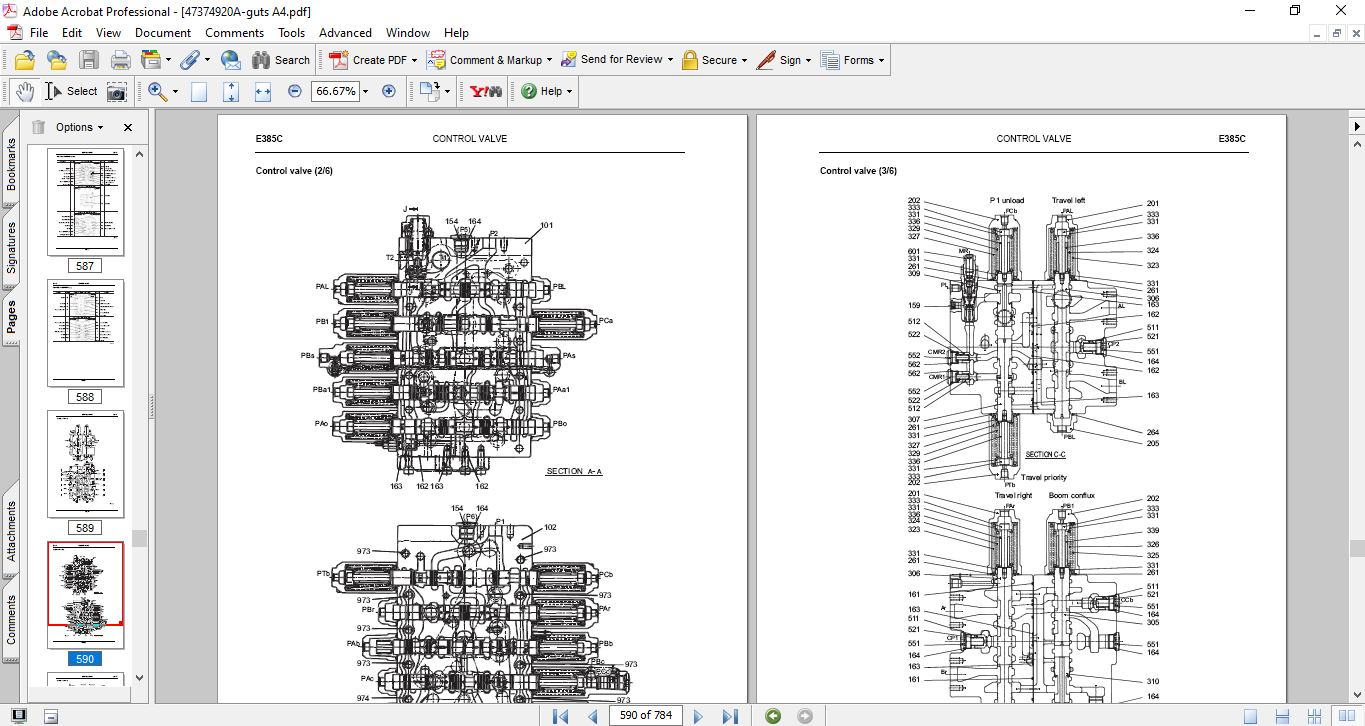The image size is (1365, 726).
Task: Open the Options dropdown in Pages panel
Action: pyautogui.click(x=80, y=127)
